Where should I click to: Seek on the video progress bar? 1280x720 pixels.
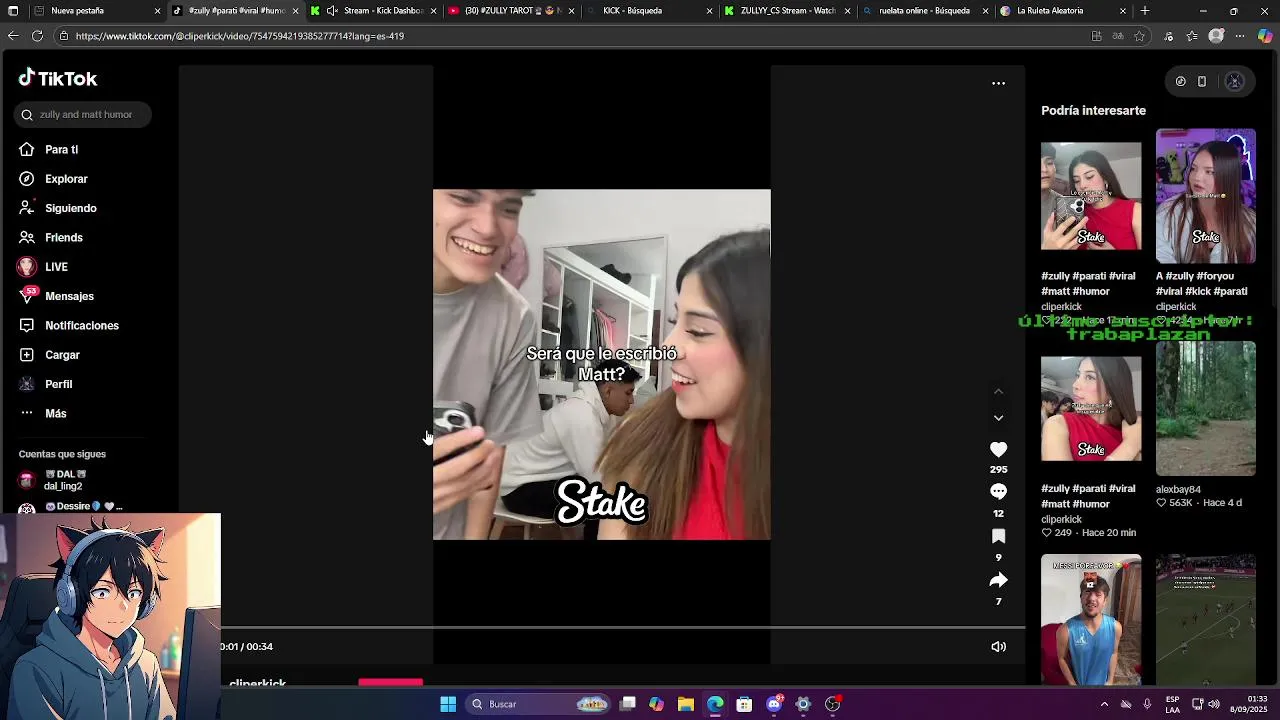pyautogui.click(x=622, y=628)
